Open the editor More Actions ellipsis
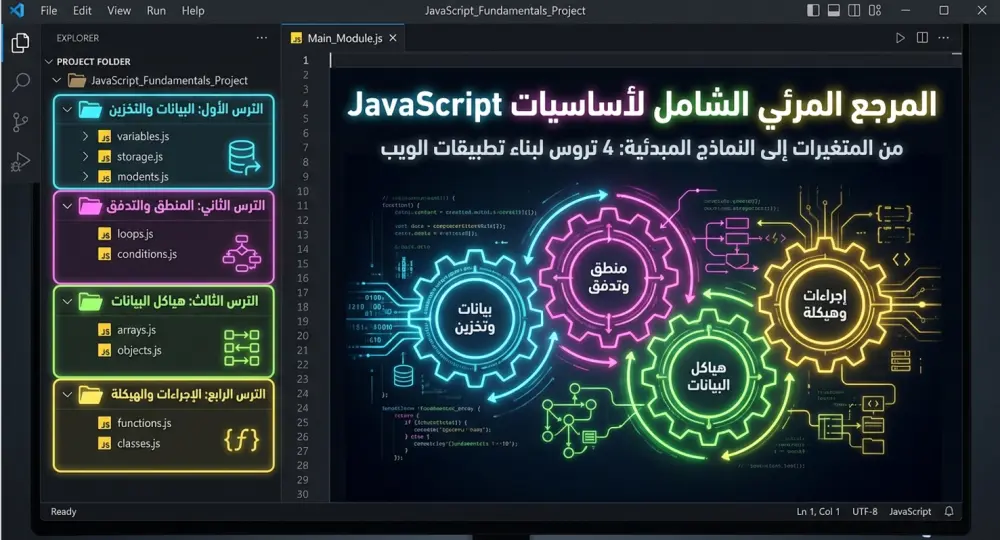 944,38
